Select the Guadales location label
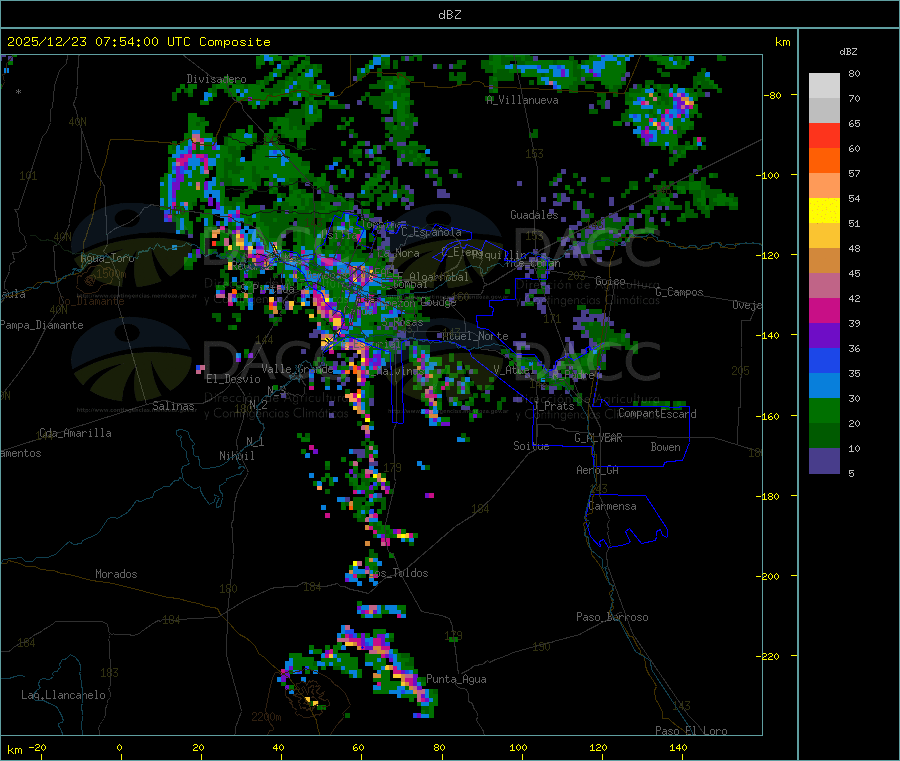Viewport: 900px width, 761px height. (x=534, y=215)
